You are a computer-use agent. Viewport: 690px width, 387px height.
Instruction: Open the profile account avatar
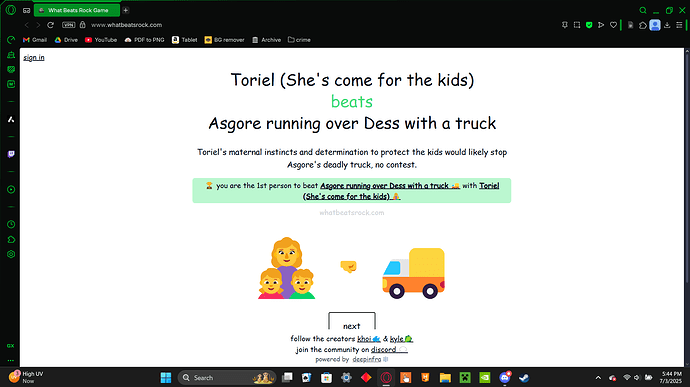pyautogui.click(x=655, y=25)
